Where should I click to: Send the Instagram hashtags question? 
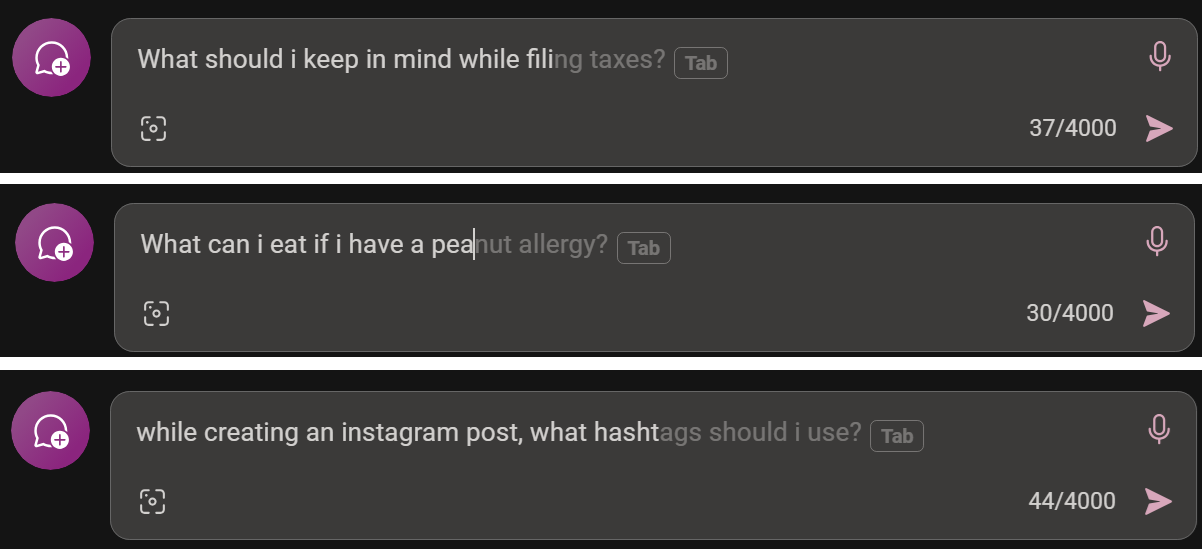pyautogui.click(x=1158, y=500)
